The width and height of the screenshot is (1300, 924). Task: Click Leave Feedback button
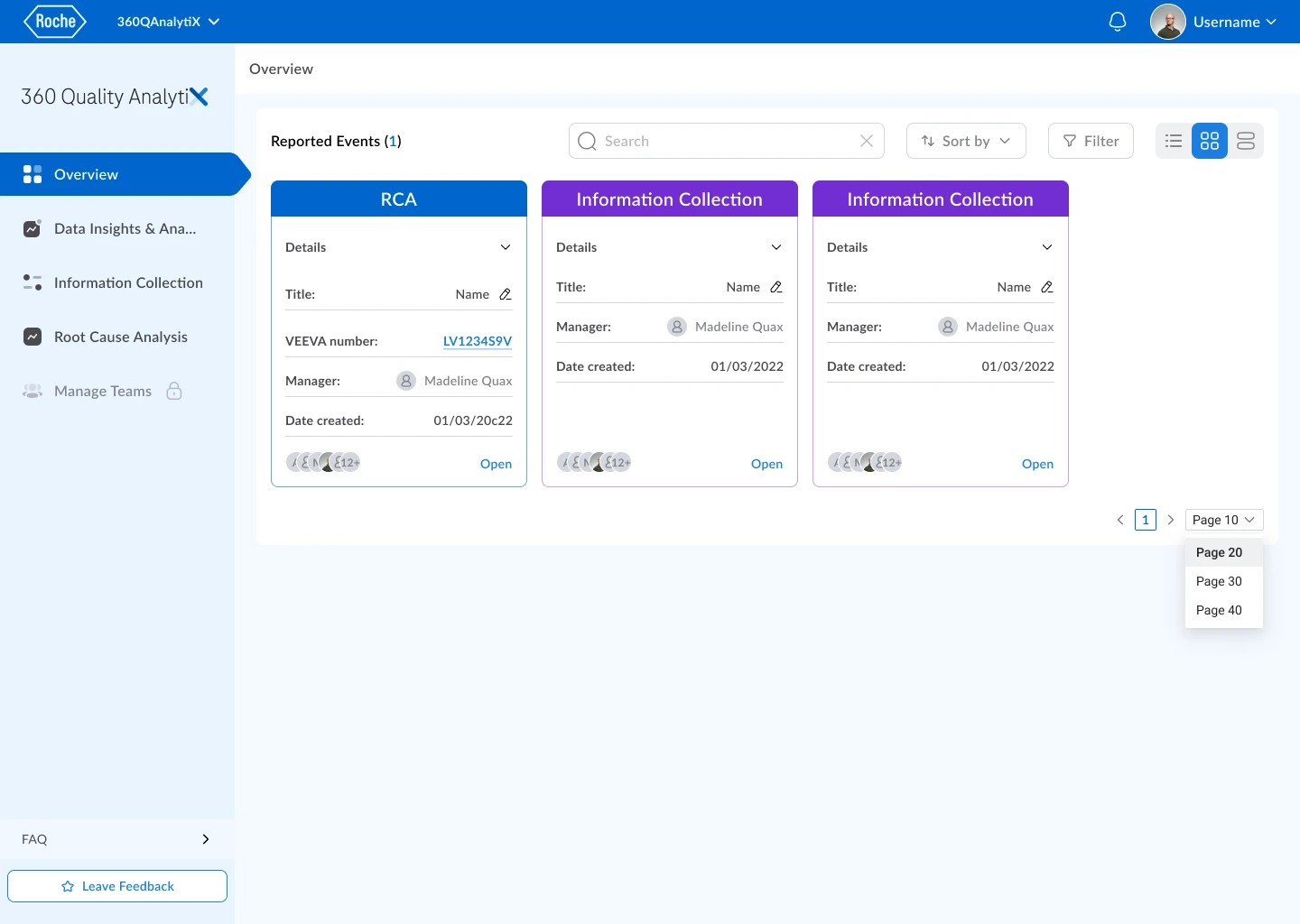point(117,886)
